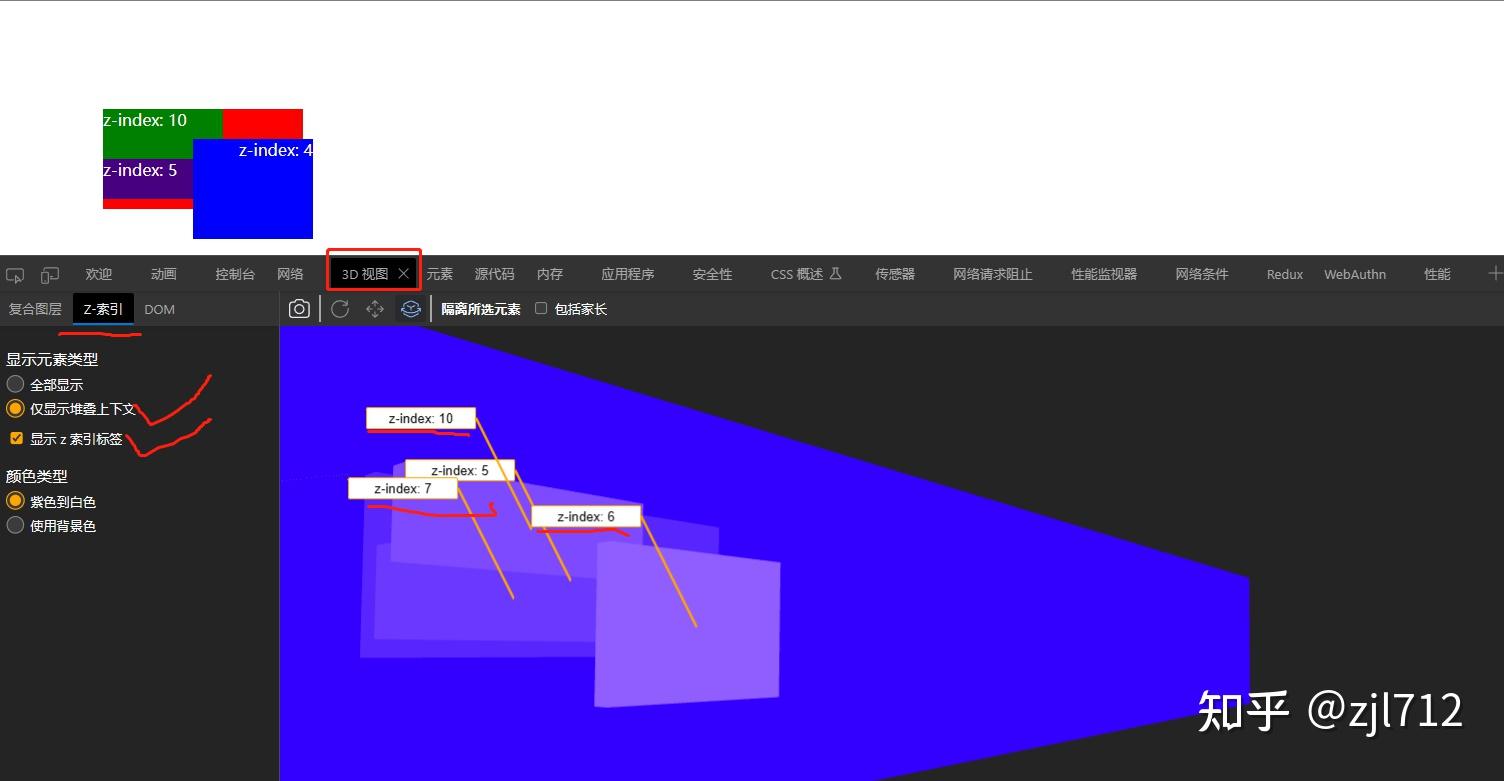Image resolution: width=1504 pixels, height=781 pixels.
Task: Open the 控制台 panel
Action: (x=235, y=273)
